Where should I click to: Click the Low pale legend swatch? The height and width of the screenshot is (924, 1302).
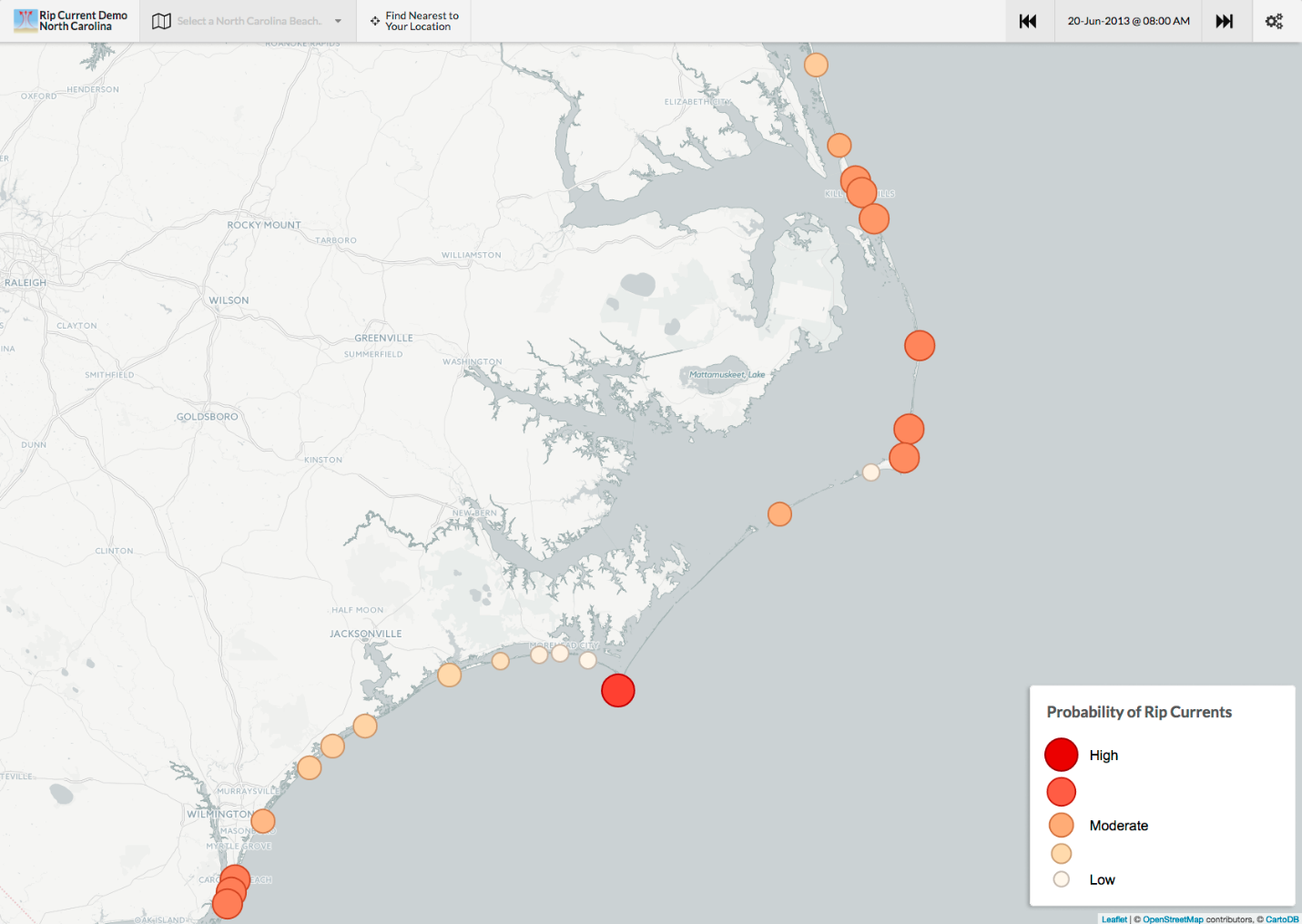tap(1062, 879)
